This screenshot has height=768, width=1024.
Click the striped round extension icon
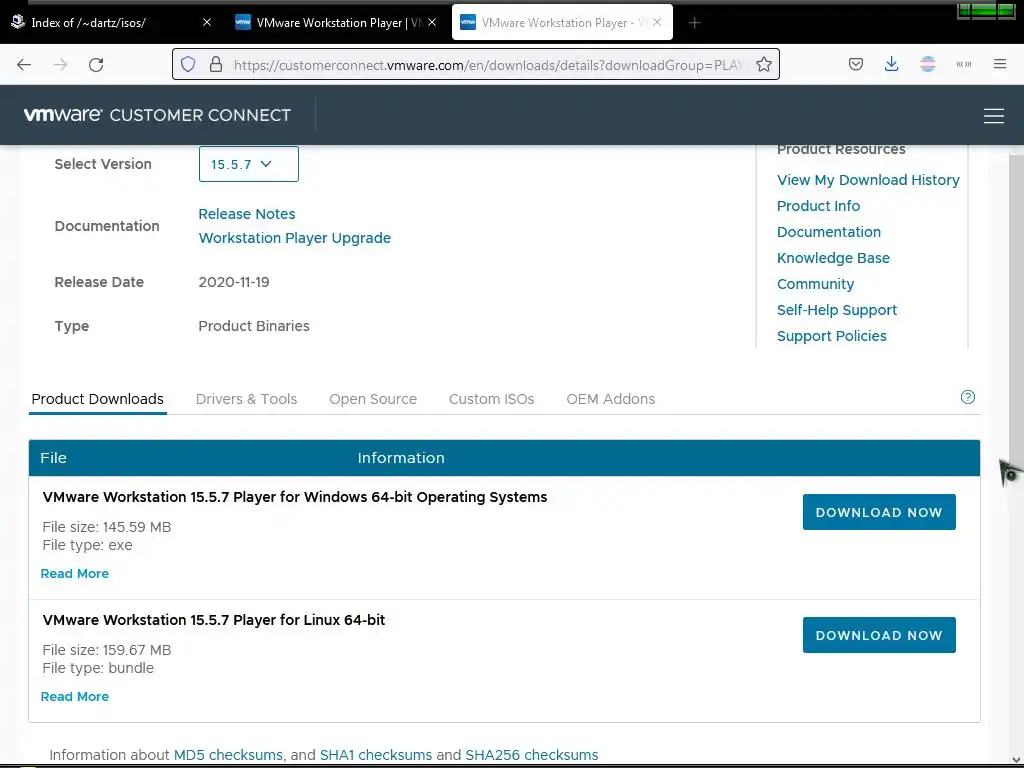pos(927,64)
